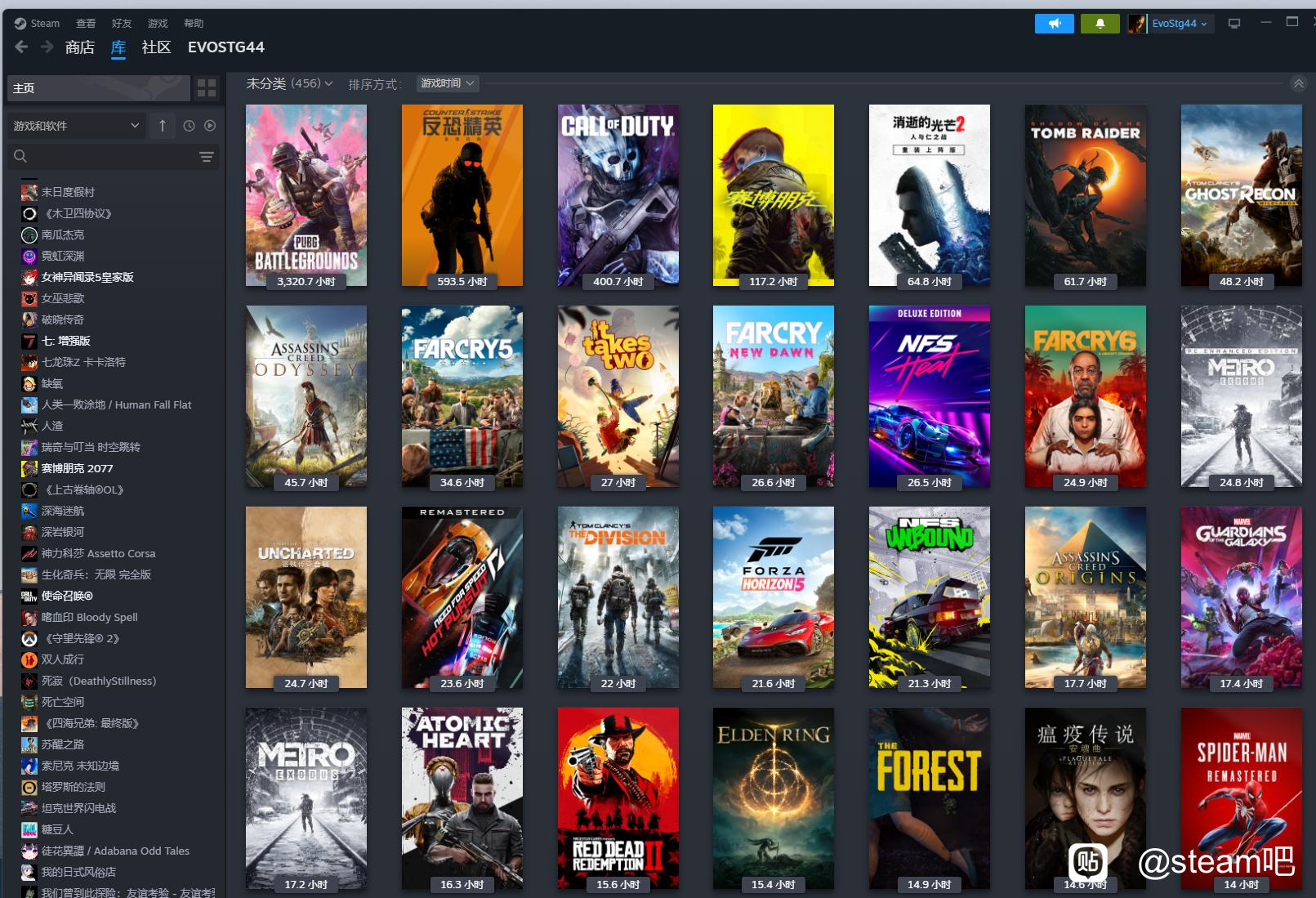The image size is (1316, 898).
Task: Open advanced filter options icon
Action: (207, 156)
